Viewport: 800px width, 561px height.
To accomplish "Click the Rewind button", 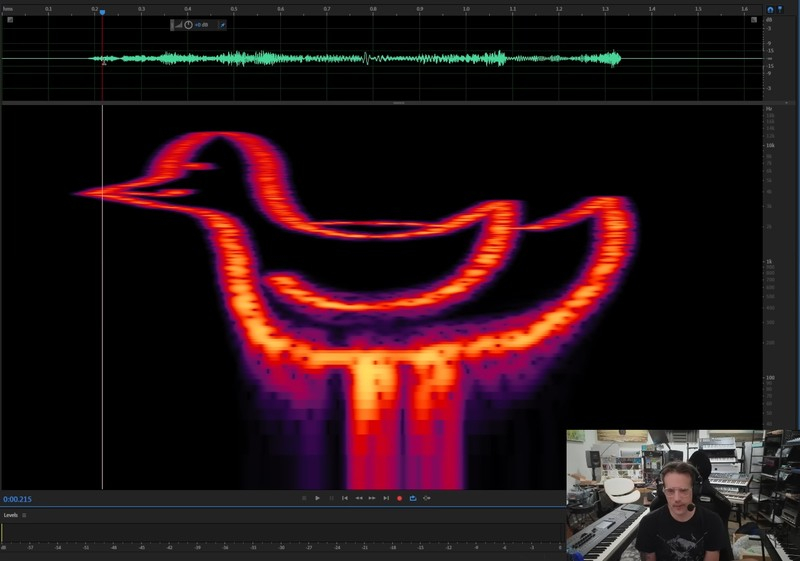I will (359, 498).
